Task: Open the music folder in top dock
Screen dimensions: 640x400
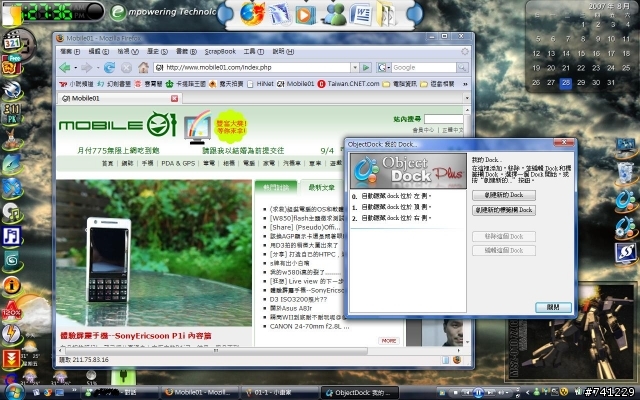Action: coord(385,14)
